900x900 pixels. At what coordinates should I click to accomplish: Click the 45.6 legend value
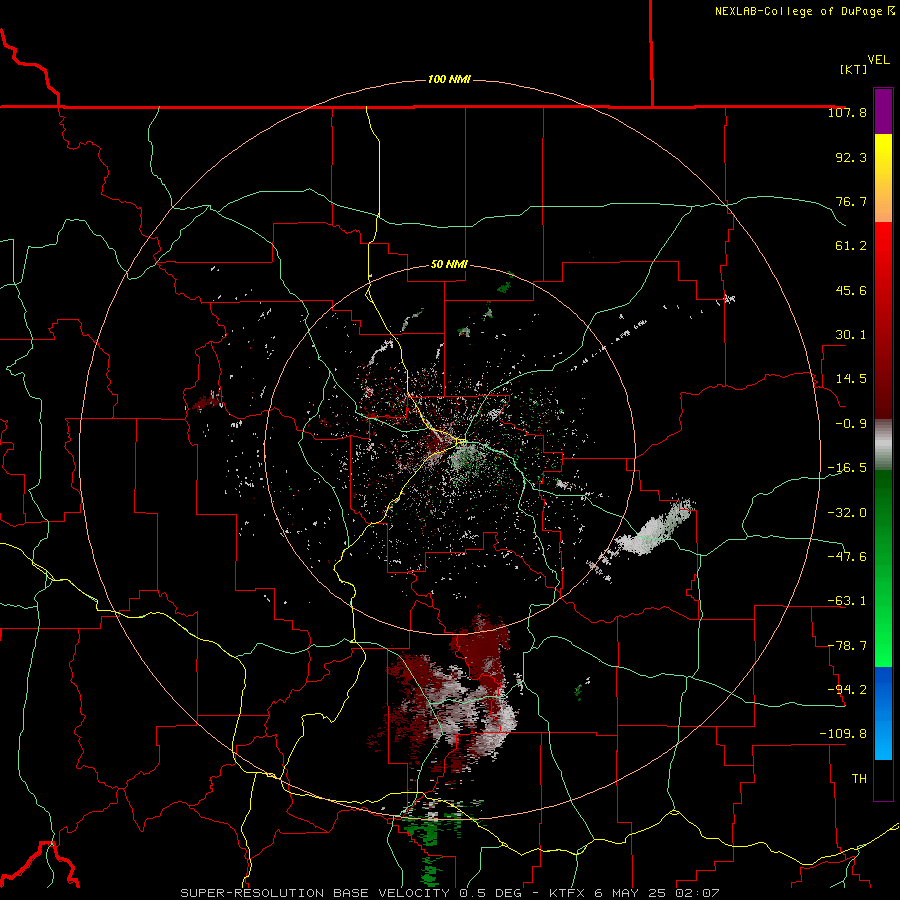pyautogui.click(x=851, y=290)
